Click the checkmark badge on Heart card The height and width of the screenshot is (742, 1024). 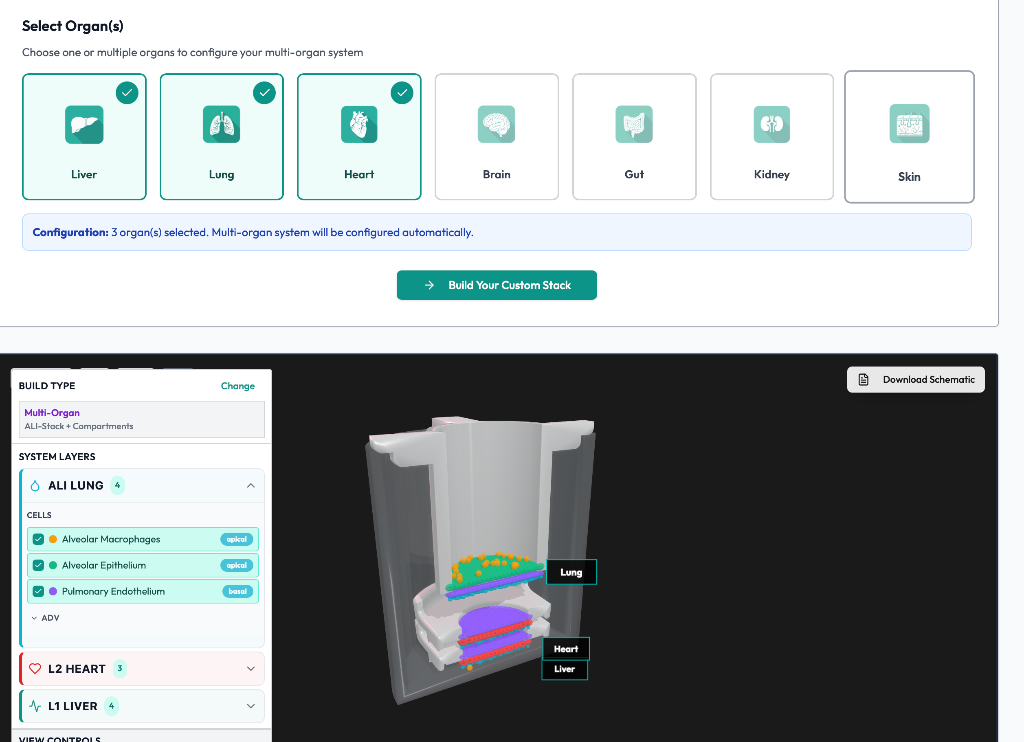tap(402, 93)
